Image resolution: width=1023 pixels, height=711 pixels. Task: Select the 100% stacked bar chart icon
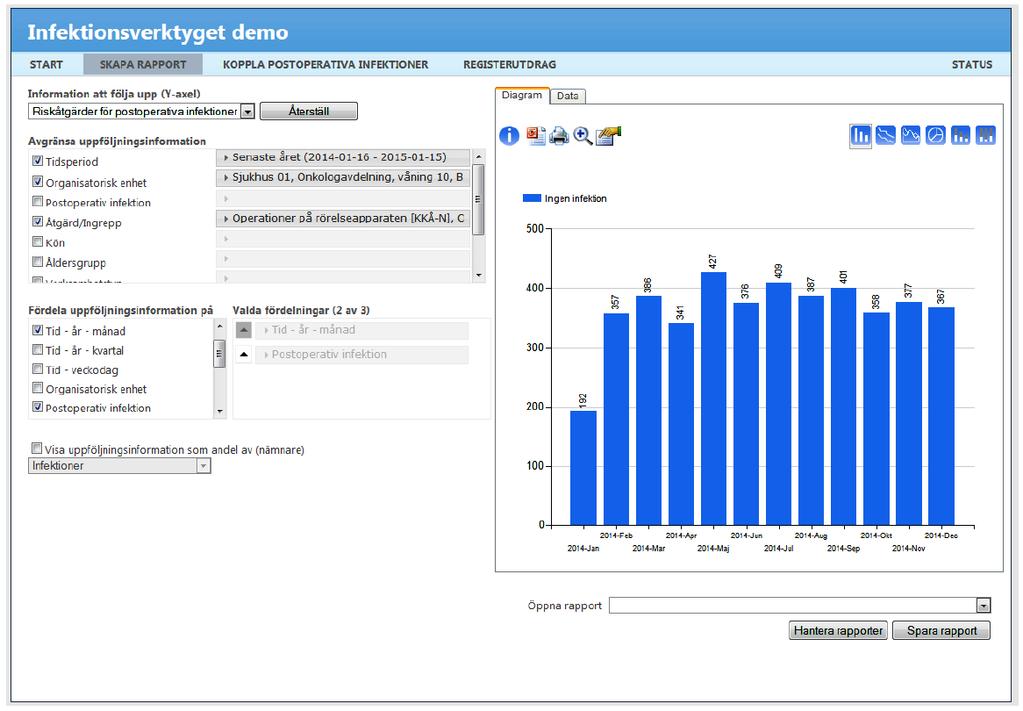(985, 136)
